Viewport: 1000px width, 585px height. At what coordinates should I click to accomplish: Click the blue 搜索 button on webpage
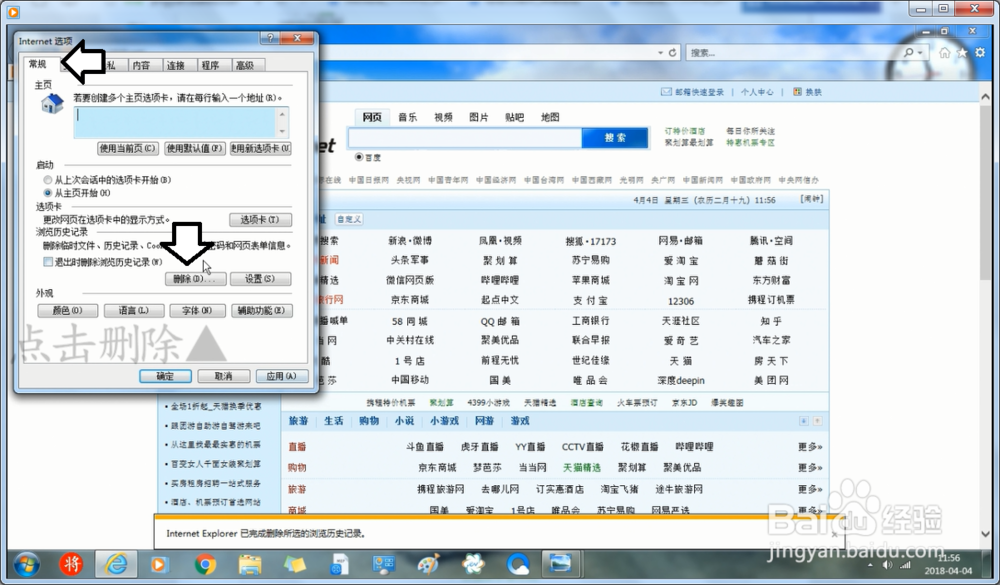point(615,138)
